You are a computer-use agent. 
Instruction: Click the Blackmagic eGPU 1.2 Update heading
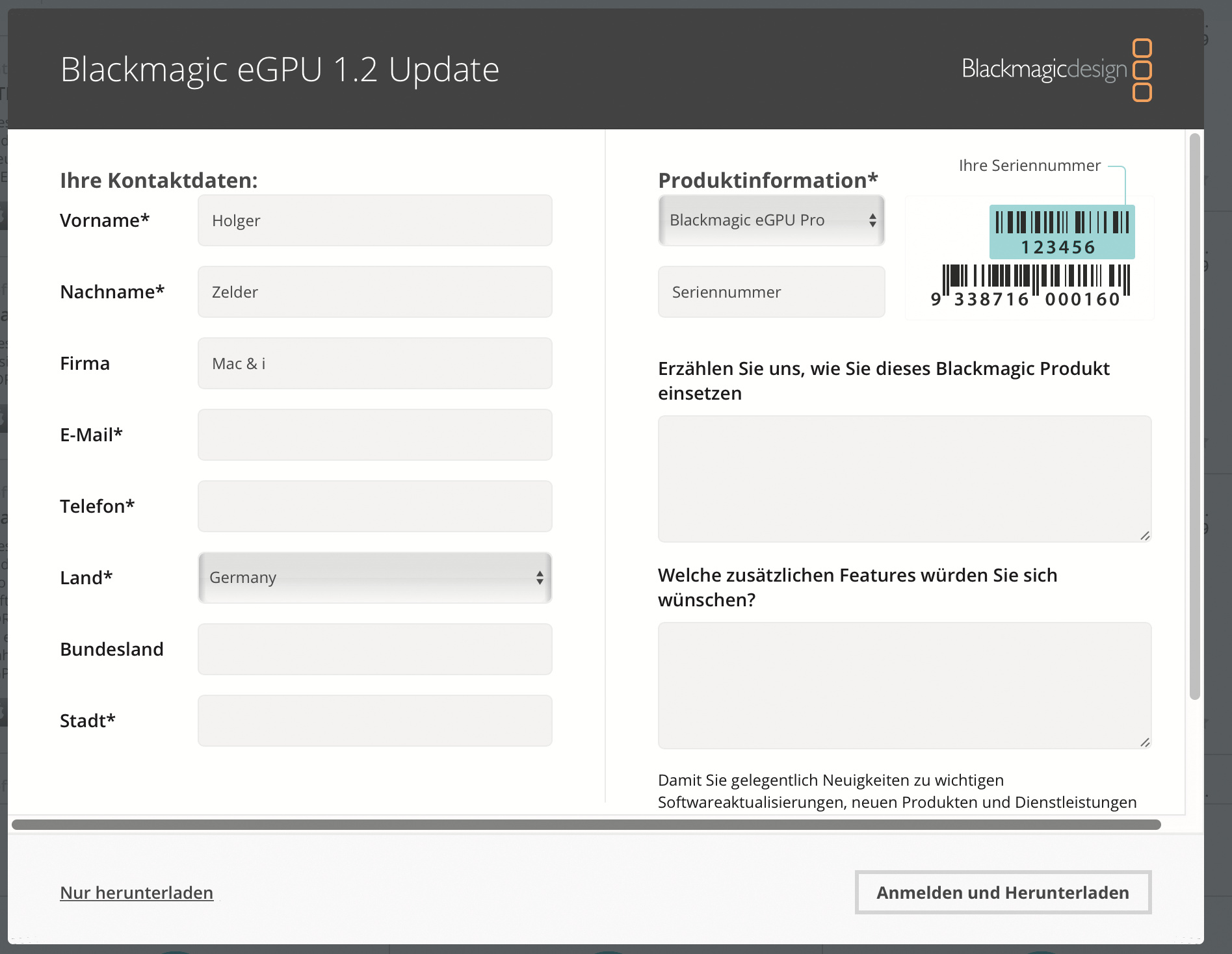[x=280, y=70]
